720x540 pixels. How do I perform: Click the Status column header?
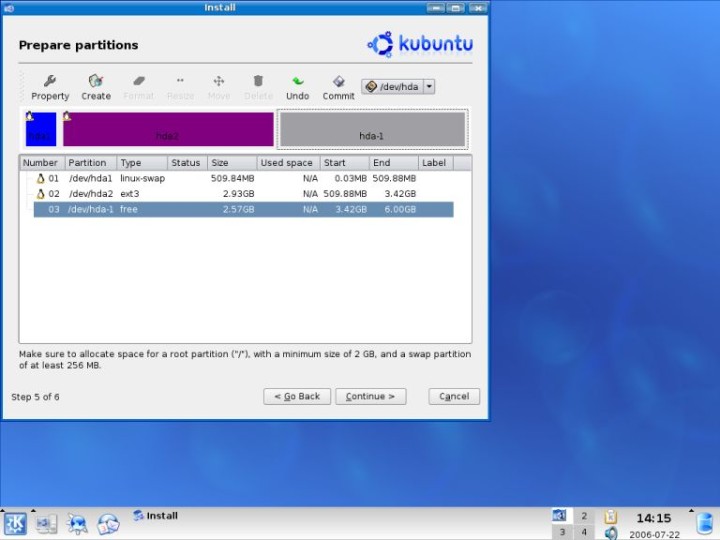187,163
